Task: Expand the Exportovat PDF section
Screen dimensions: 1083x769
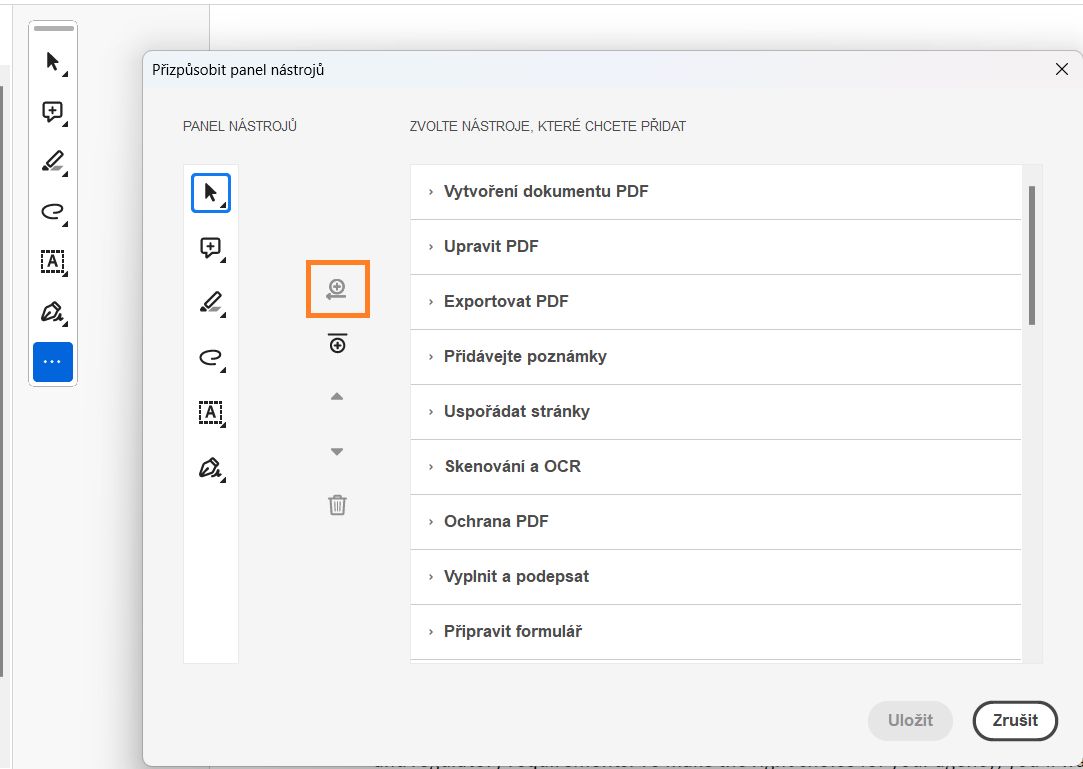Action: point(506,302)
